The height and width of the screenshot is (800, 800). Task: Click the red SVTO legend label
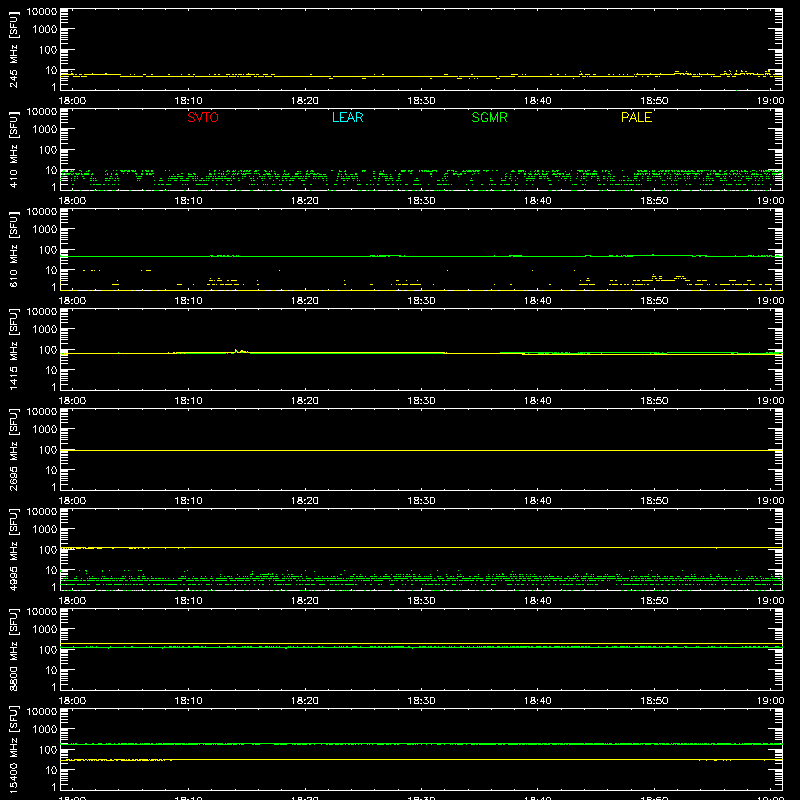203,117
